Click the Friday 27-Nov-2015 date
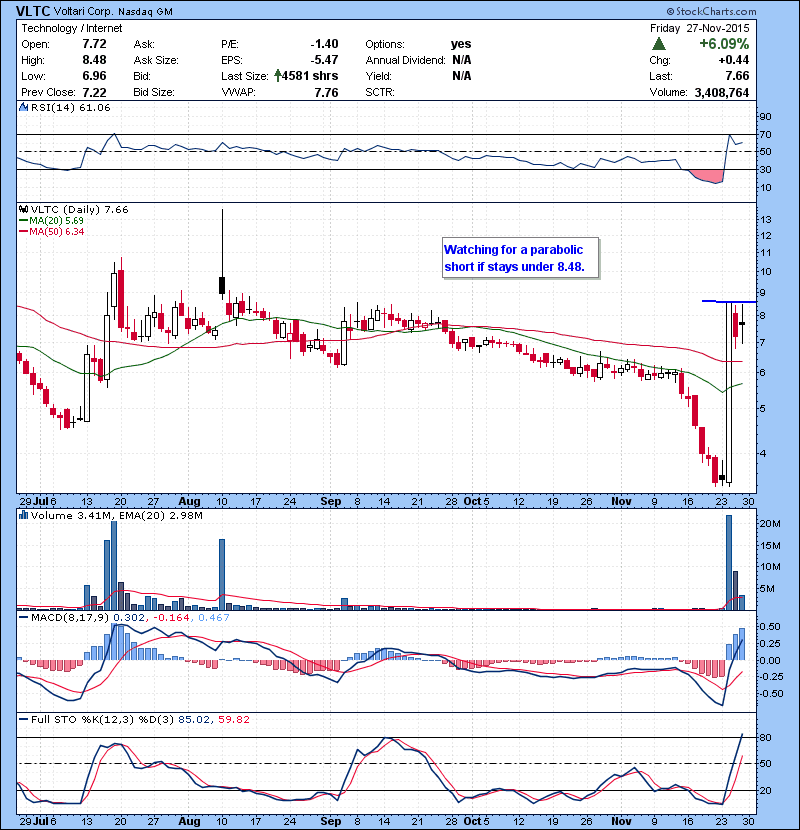This screenshot has height=830, width=800. pos(699,28)
